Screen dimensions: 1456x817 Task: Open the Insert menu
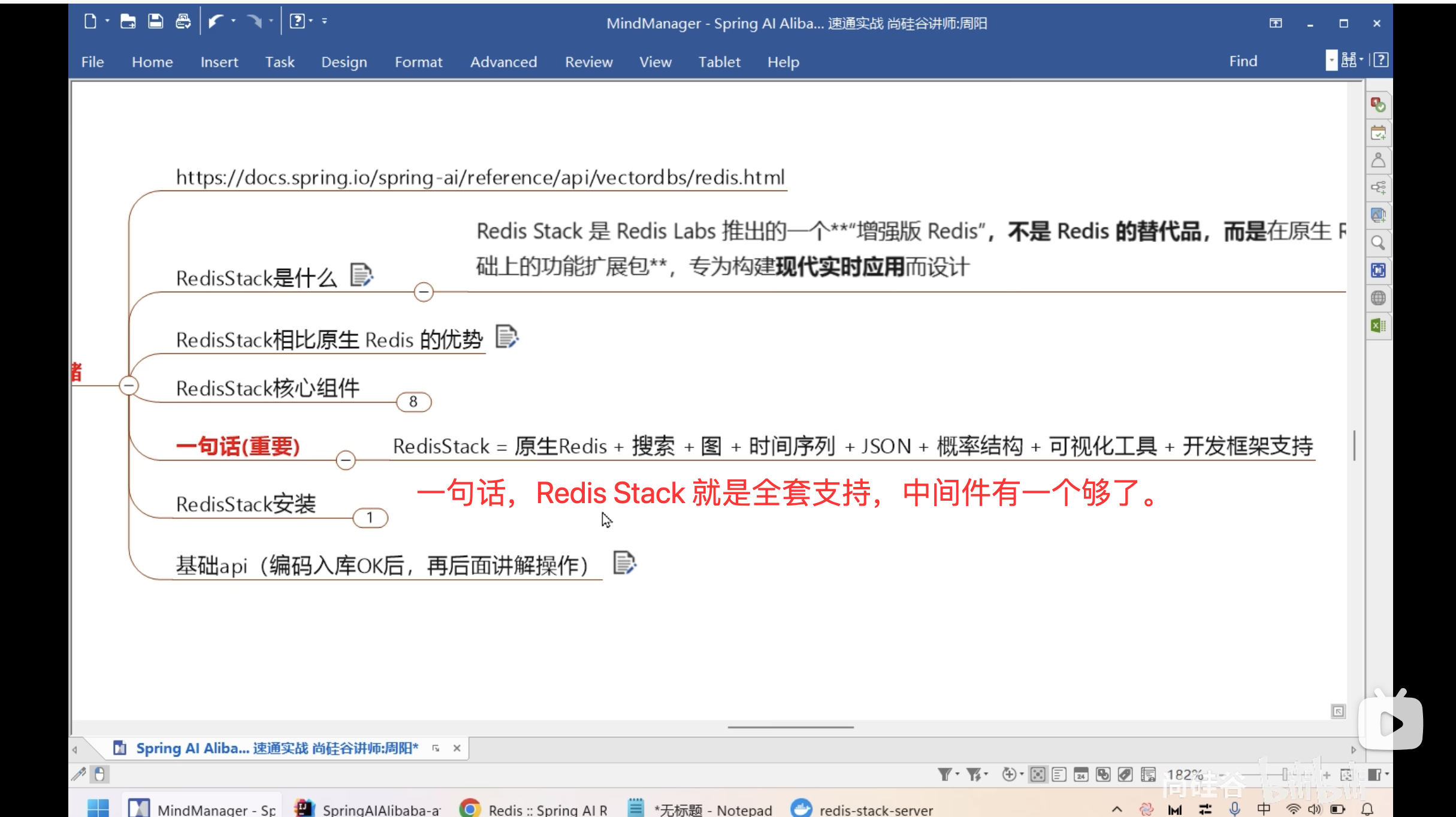(x=219, y=62)
